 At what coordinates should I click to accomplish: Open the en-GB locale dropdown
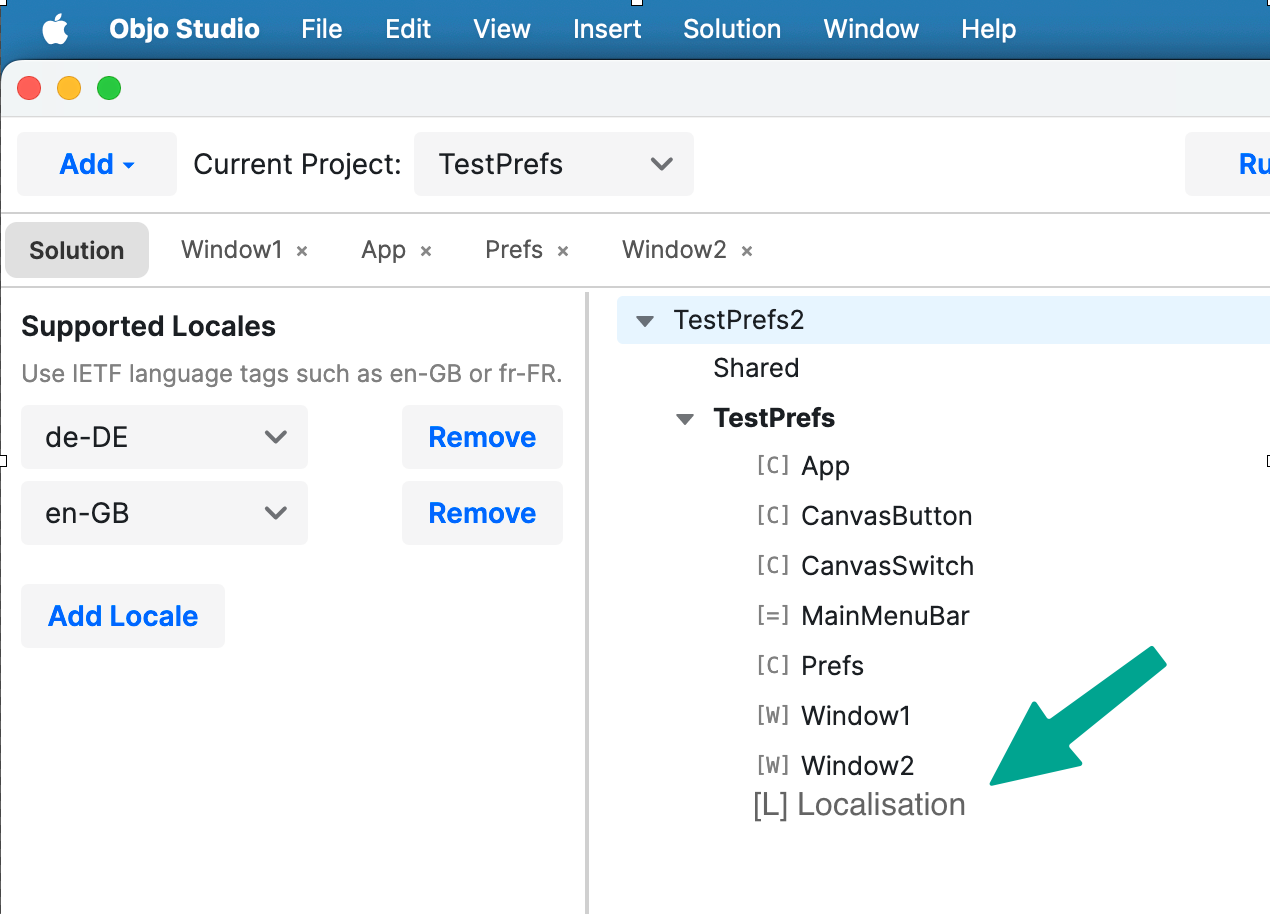pos(164,513)
